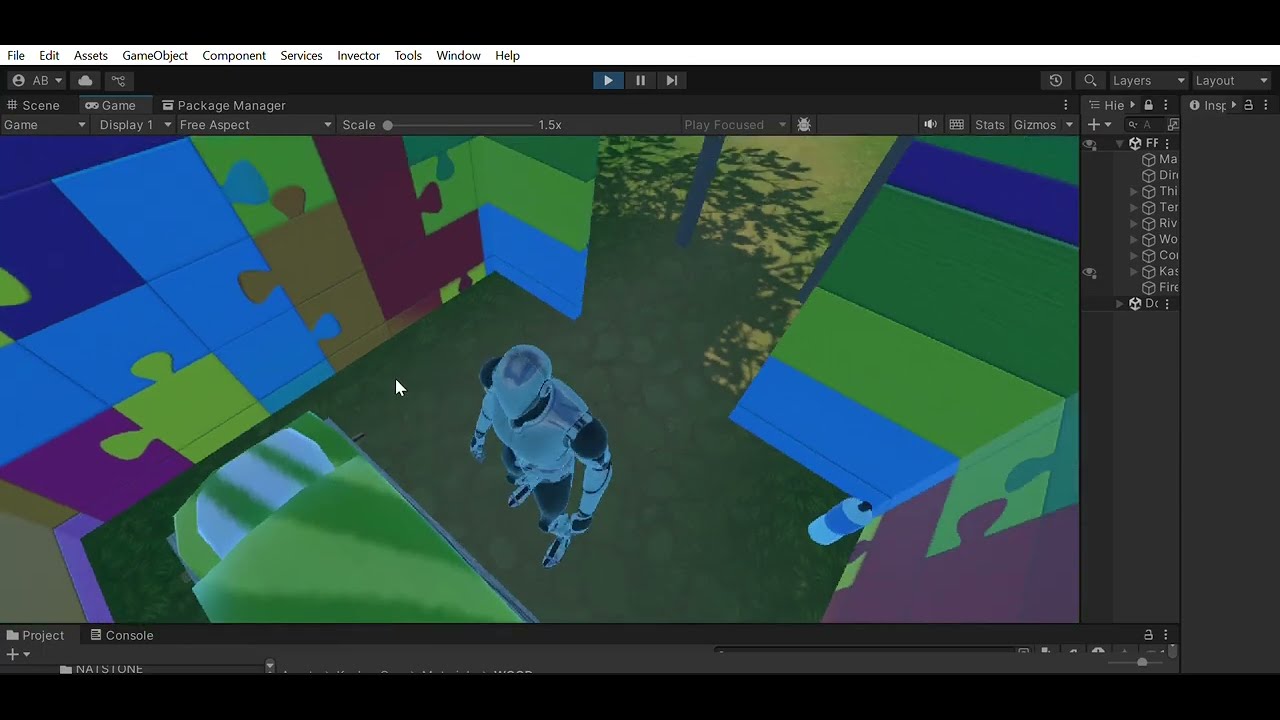1280x720 pixels.
Task: Advance one frame with the Step button
Action: point(672,80)
